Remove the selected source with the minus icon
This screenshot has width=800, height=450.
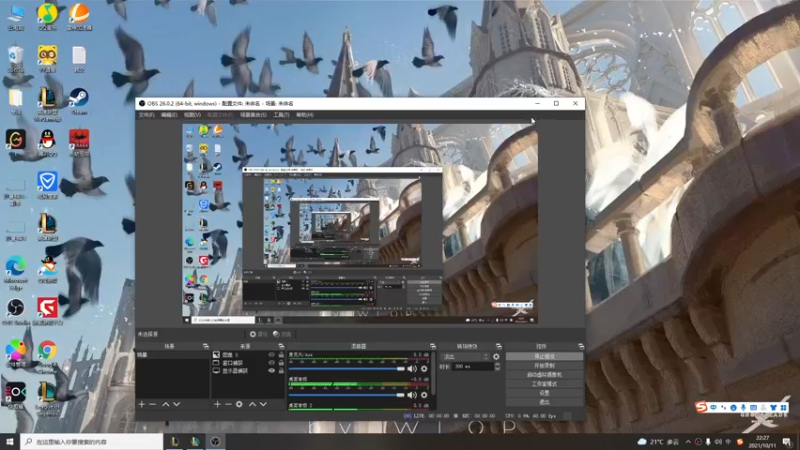[x=228, y=404]
